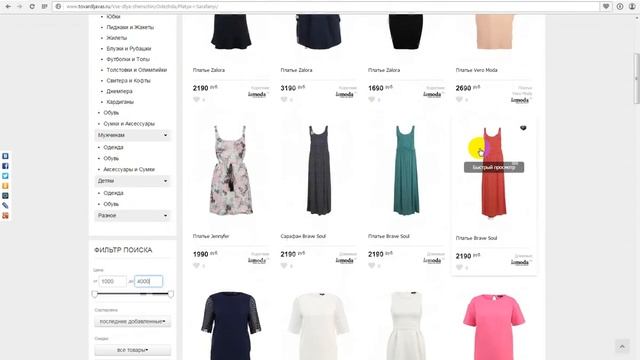Like the 1690 Zalora dress with heart
Viewport: 640px width, 360px height.
(371, 100)
